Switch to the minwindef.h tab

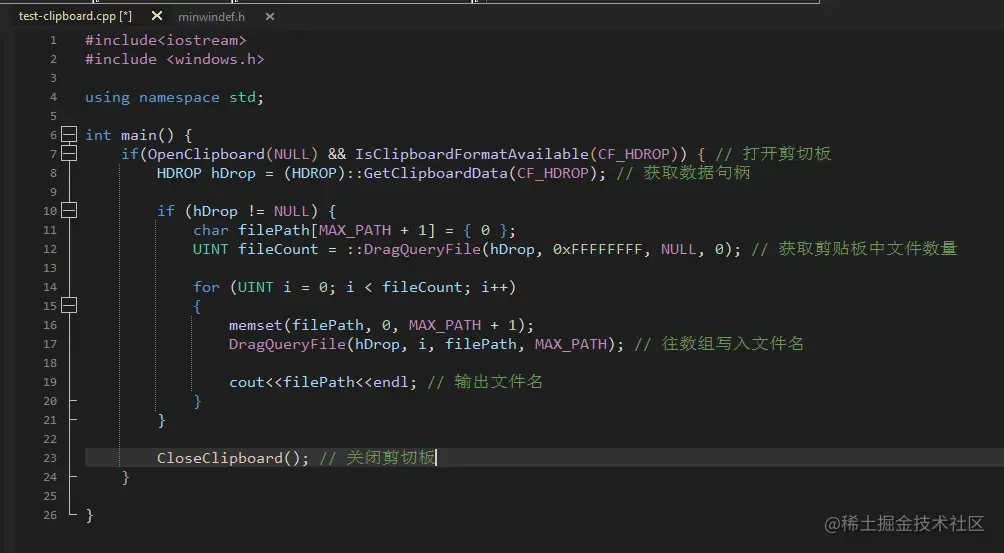(x=211, y=17)
